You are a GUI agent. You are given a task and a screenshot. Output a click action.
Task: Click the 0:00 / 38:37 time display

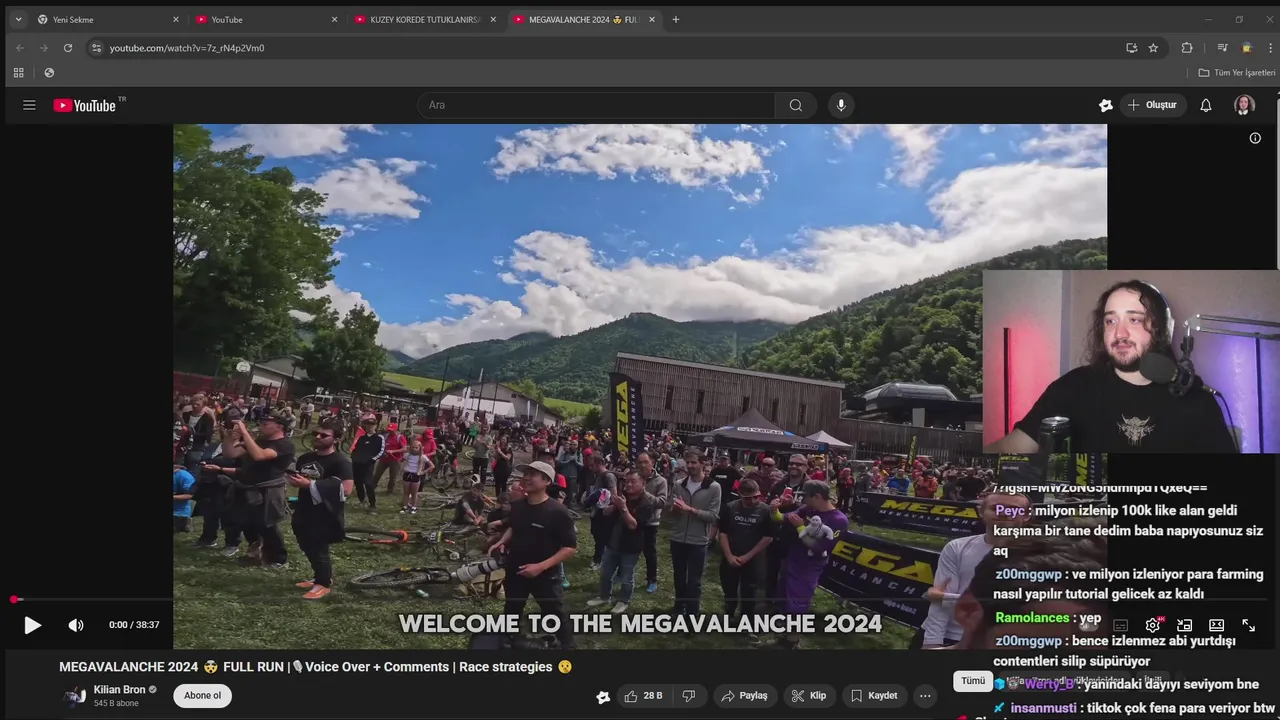[134, 625]
